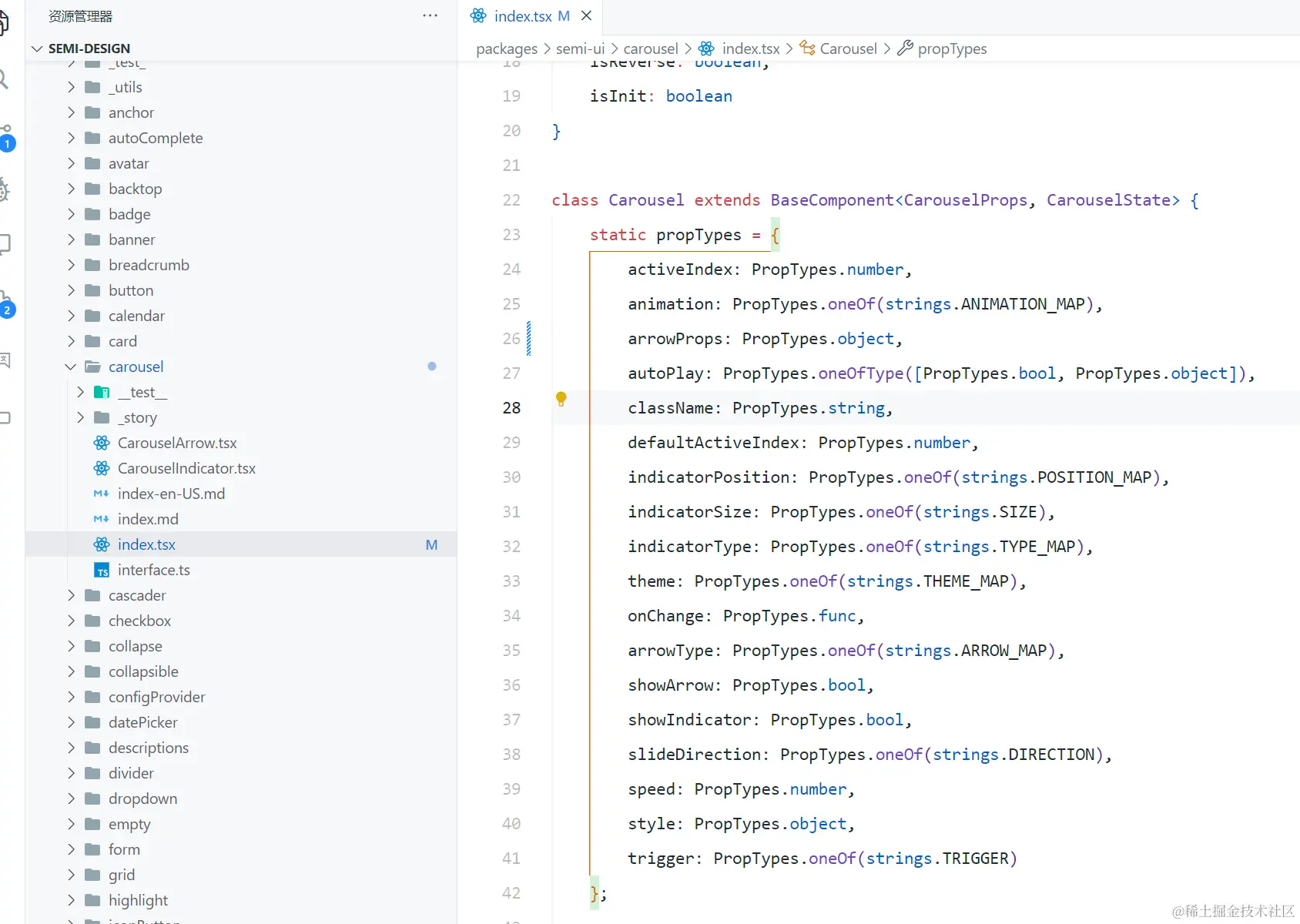
Task: Open CarouselArrow.tsx from the file tree
Action: [177, 443]
